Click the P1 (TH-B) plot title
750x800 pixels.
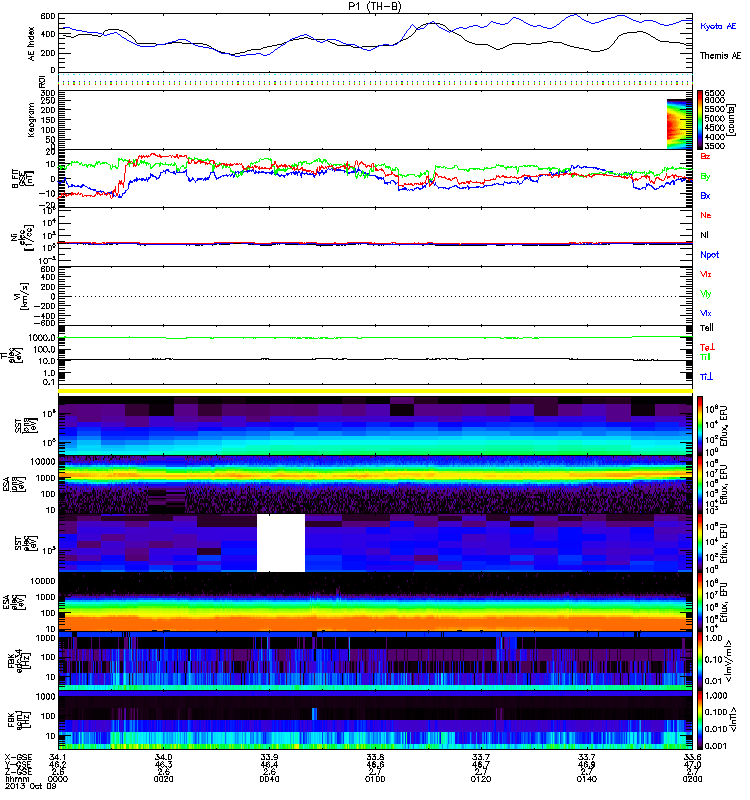click(374, 6)
